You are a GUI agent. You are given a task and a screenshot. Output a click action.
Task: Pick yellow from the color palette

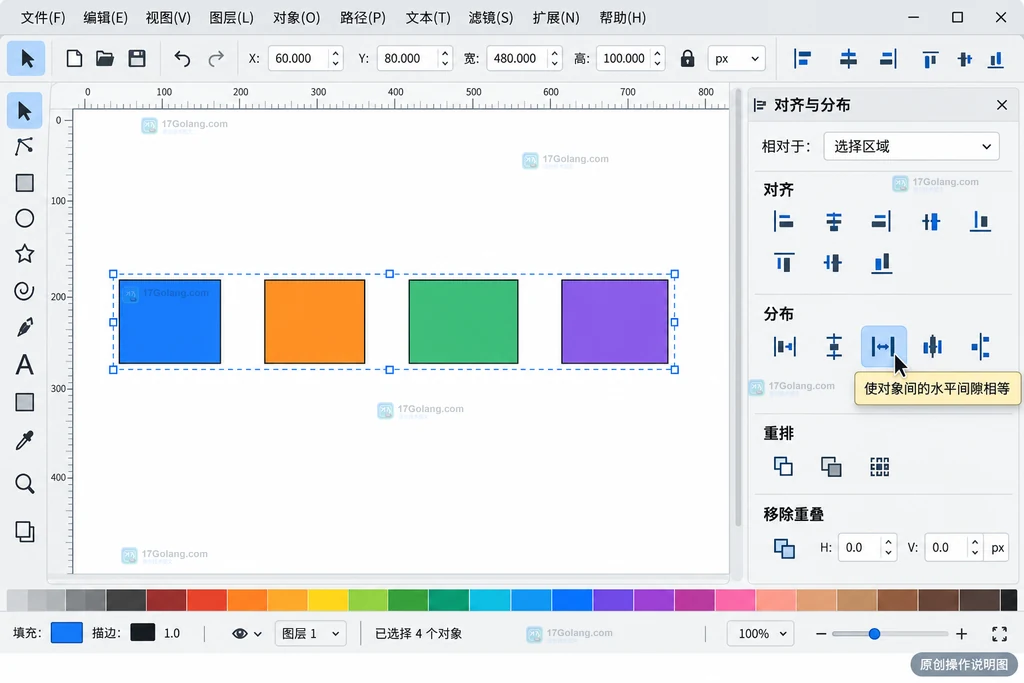(x=328, y=599)
